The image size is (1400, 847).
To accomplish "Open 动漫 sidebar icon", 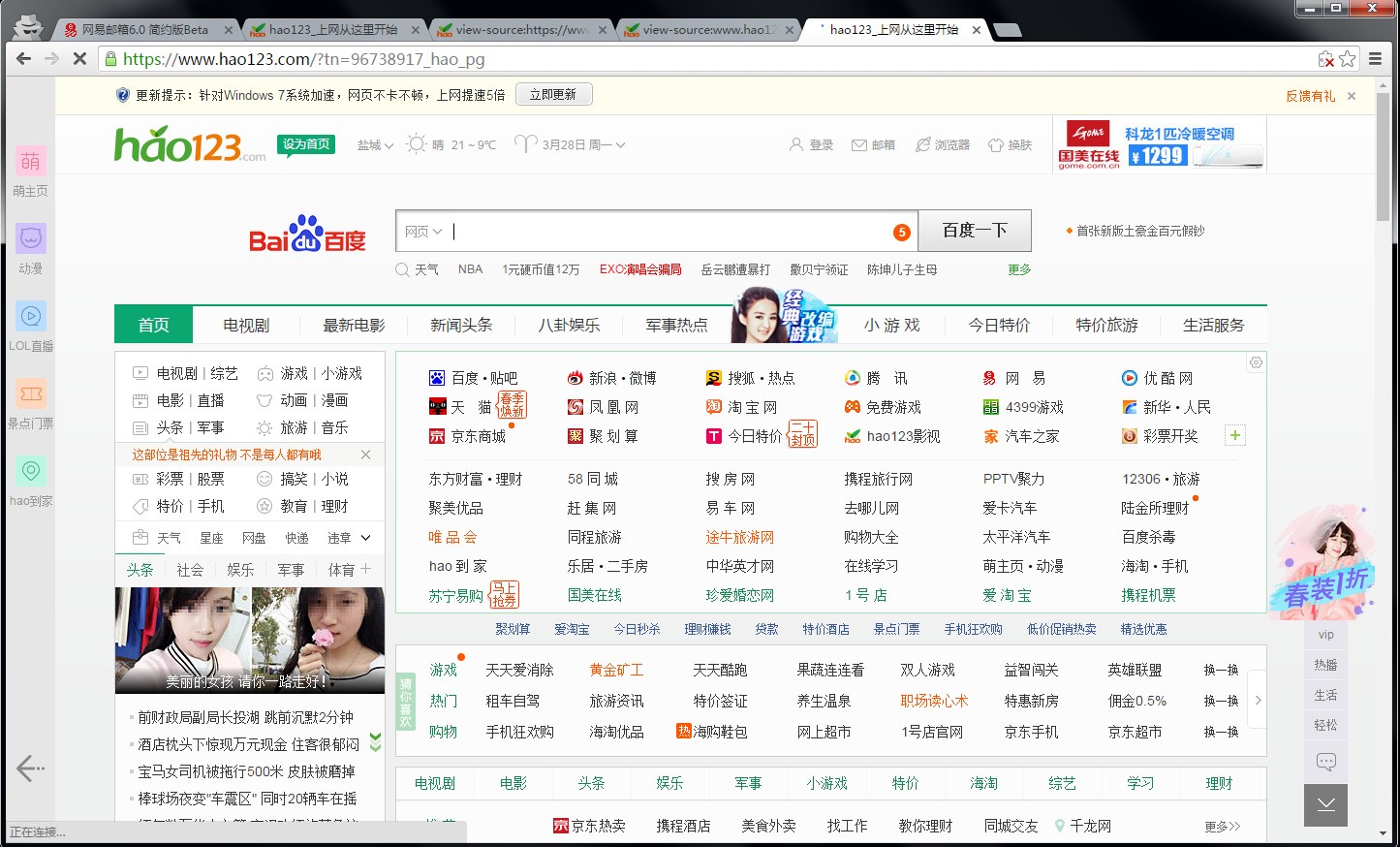I will (30, 249).
